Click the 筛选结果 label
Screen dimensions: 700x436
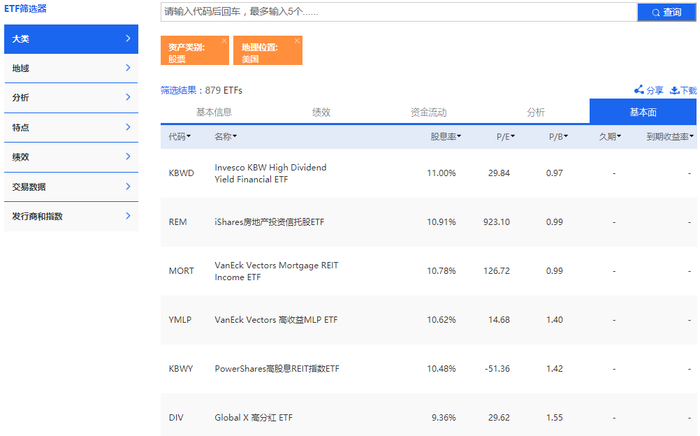tap(179, 90)
